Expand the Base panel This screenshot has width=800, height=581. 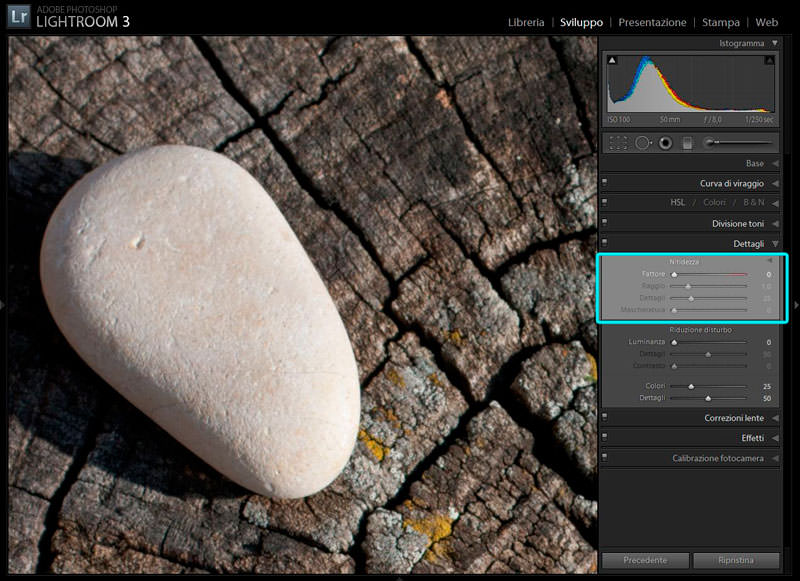[774, 164]
